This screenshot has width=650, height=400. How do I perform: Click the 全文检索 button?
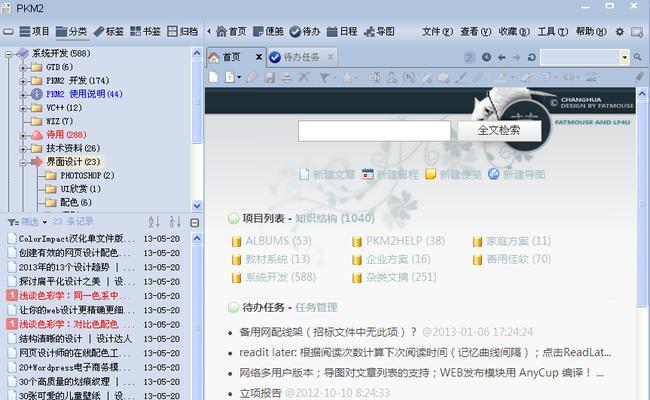[x=499, y=131]
